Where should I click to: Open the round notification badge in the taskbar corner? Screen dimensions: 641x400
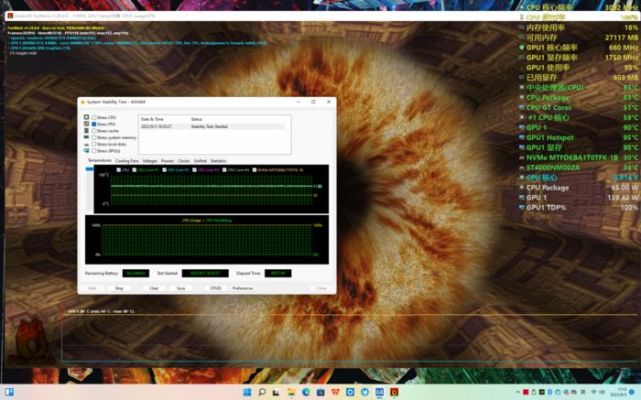click(x=632, y=392)
